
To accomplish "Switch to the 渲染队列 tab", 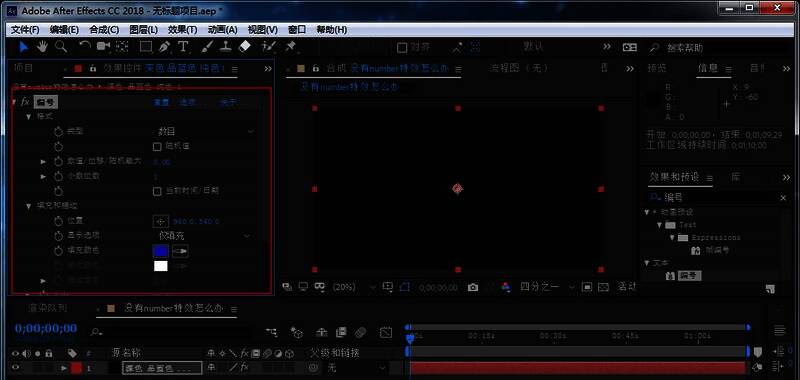I will point(47,308).
